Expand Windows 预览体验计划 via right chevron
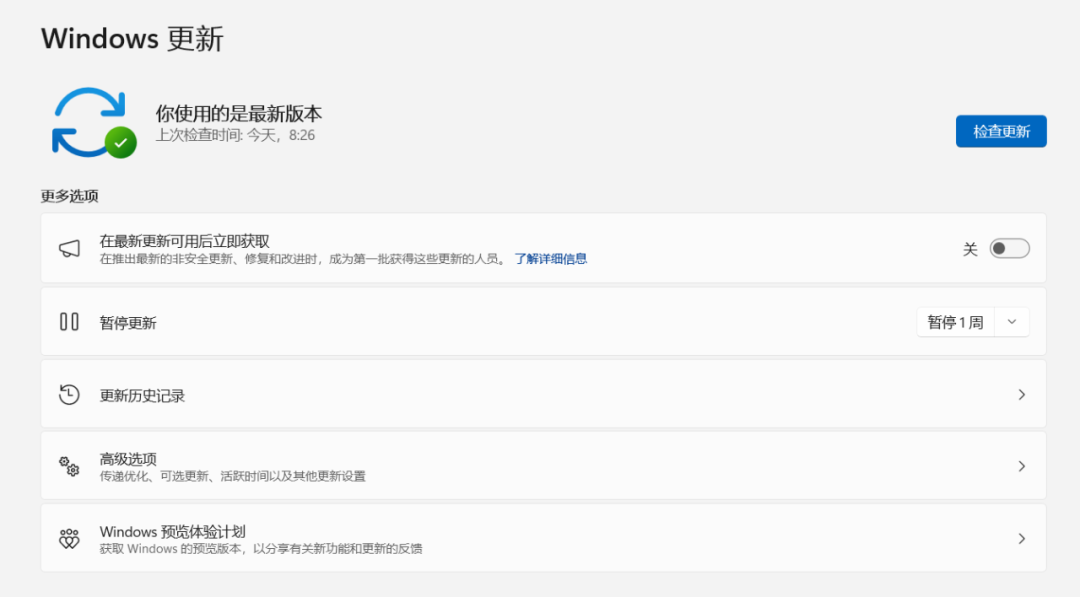 coord(1021,539)
